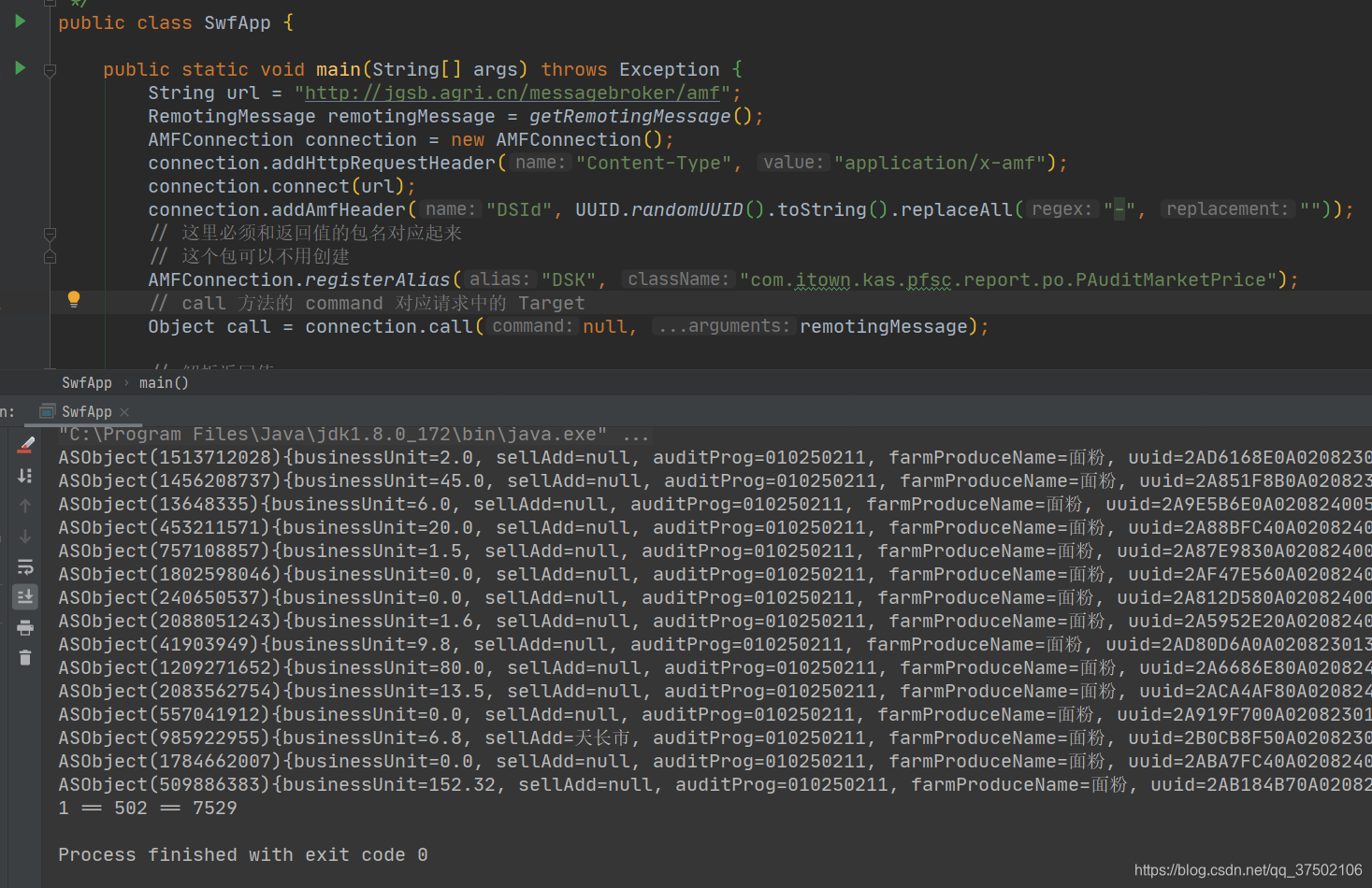1372x888 pixels.
Task: Collapse the comment block start fold marker
Action: (51, 234)
